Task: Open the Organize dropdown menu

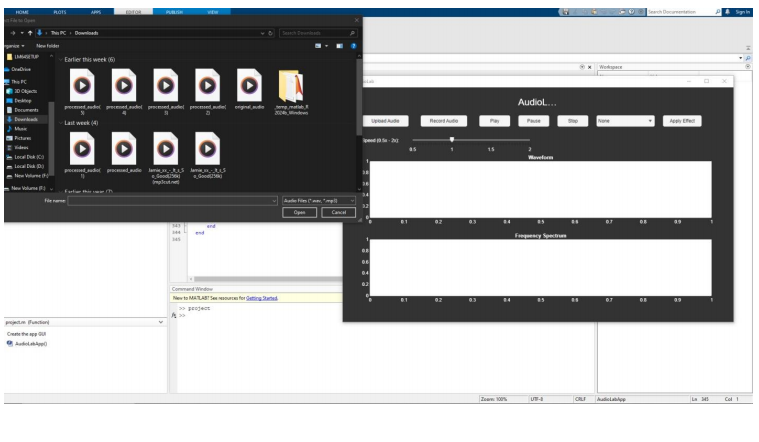Action: pos(14,46)
